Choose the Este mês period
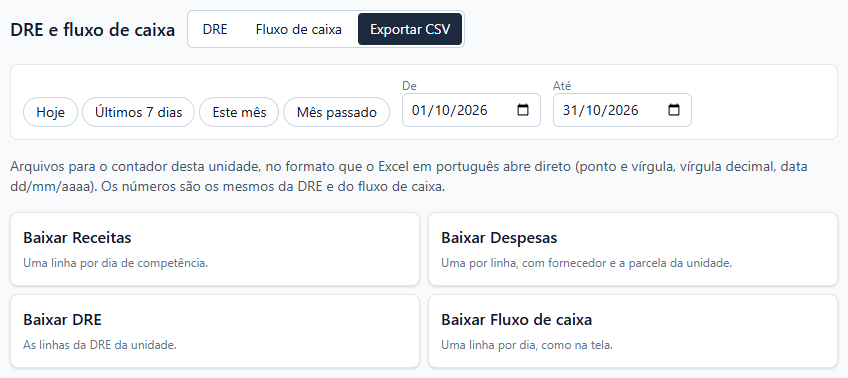Viewport: 848px width, 378px height. click(239, 112)
